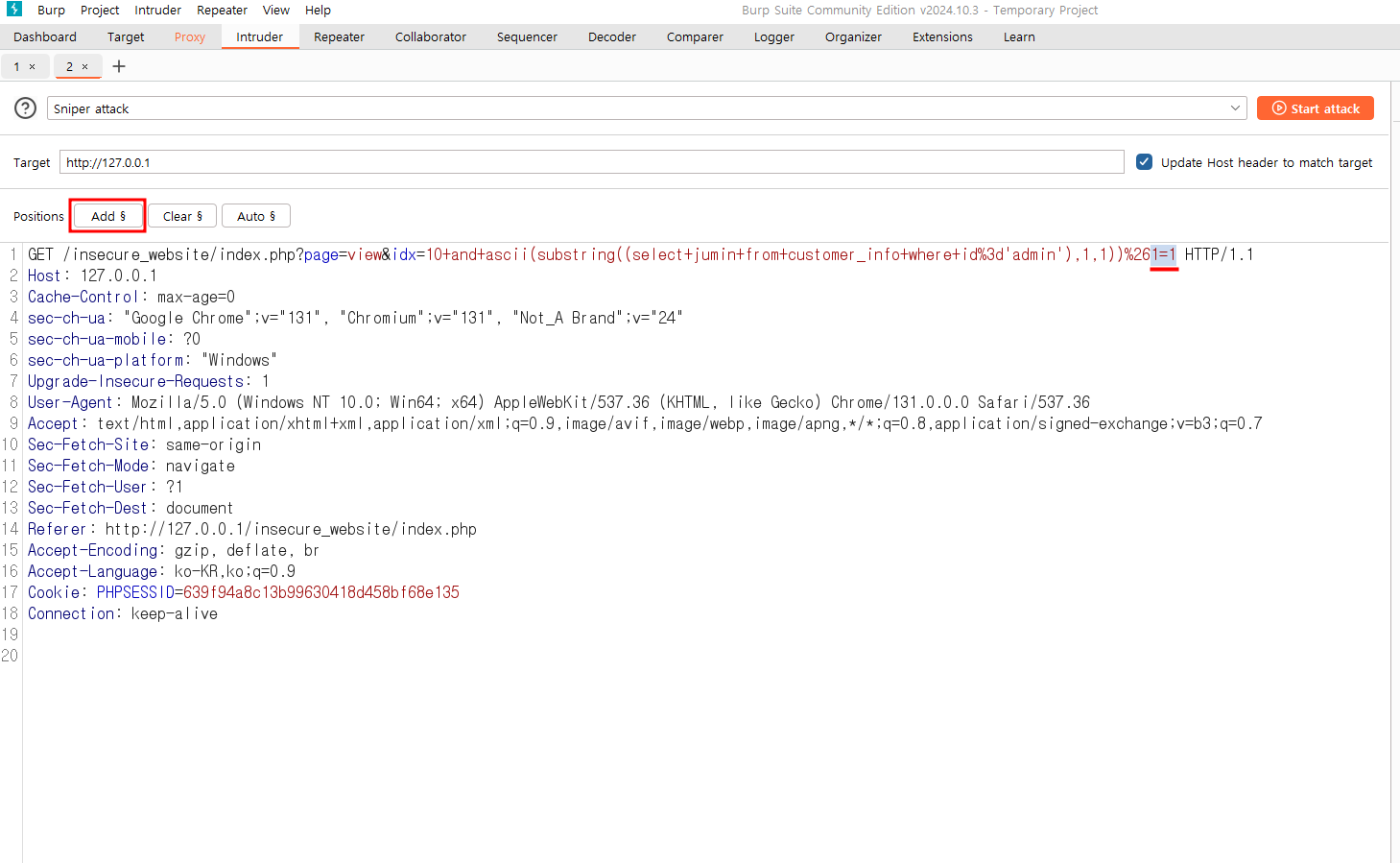The width and height of the screenshot is (1400, 863).
Task: Click the highlighted 1=1 in request line
Action: coord(1163,254)
